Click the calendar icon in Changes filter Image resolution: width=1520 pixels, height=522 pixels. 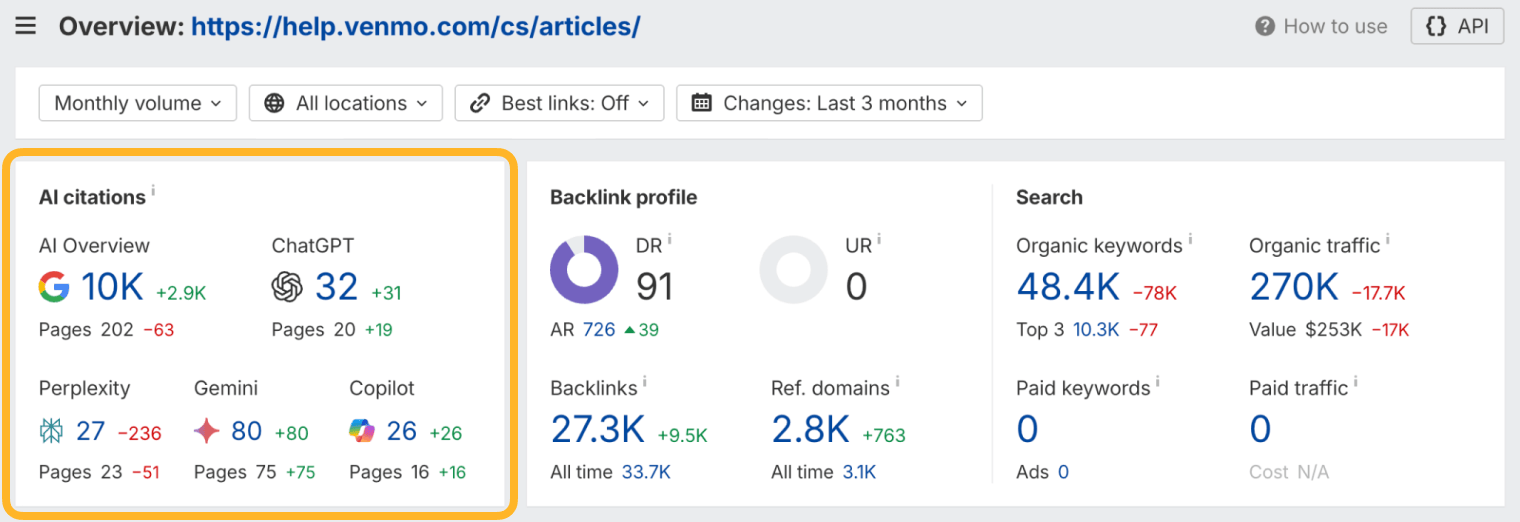[702, 103]
